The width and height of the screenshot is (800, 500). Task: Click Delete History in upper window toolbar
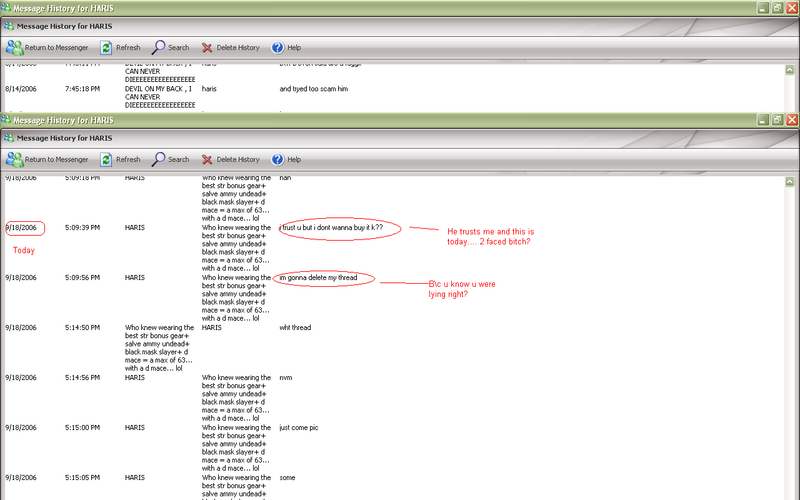pyautogui.click(x=207, y=47)
